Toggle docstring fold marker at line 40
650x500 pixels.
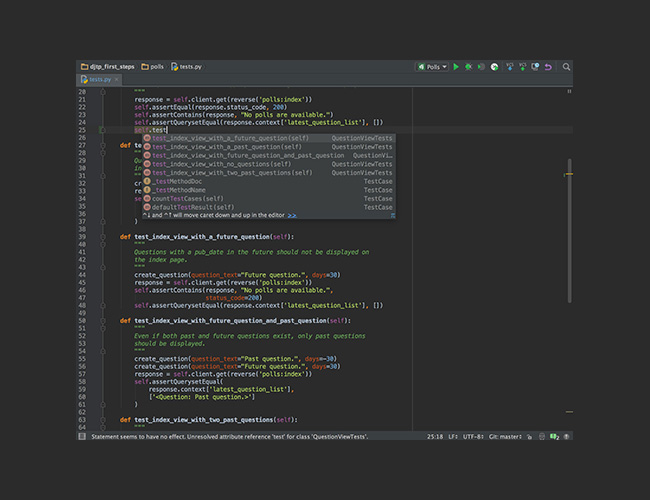coord(103,245)
